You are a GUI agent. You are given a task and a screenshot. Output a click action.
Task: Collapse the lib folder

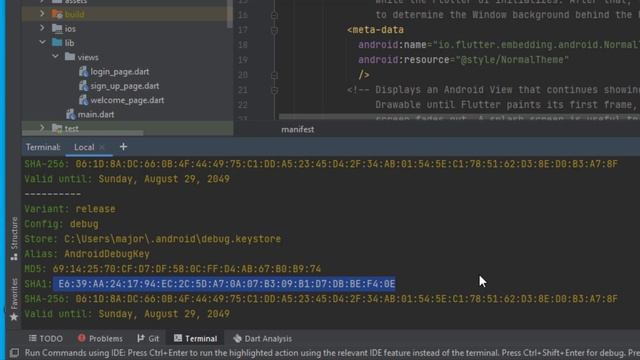coord(42,42)
